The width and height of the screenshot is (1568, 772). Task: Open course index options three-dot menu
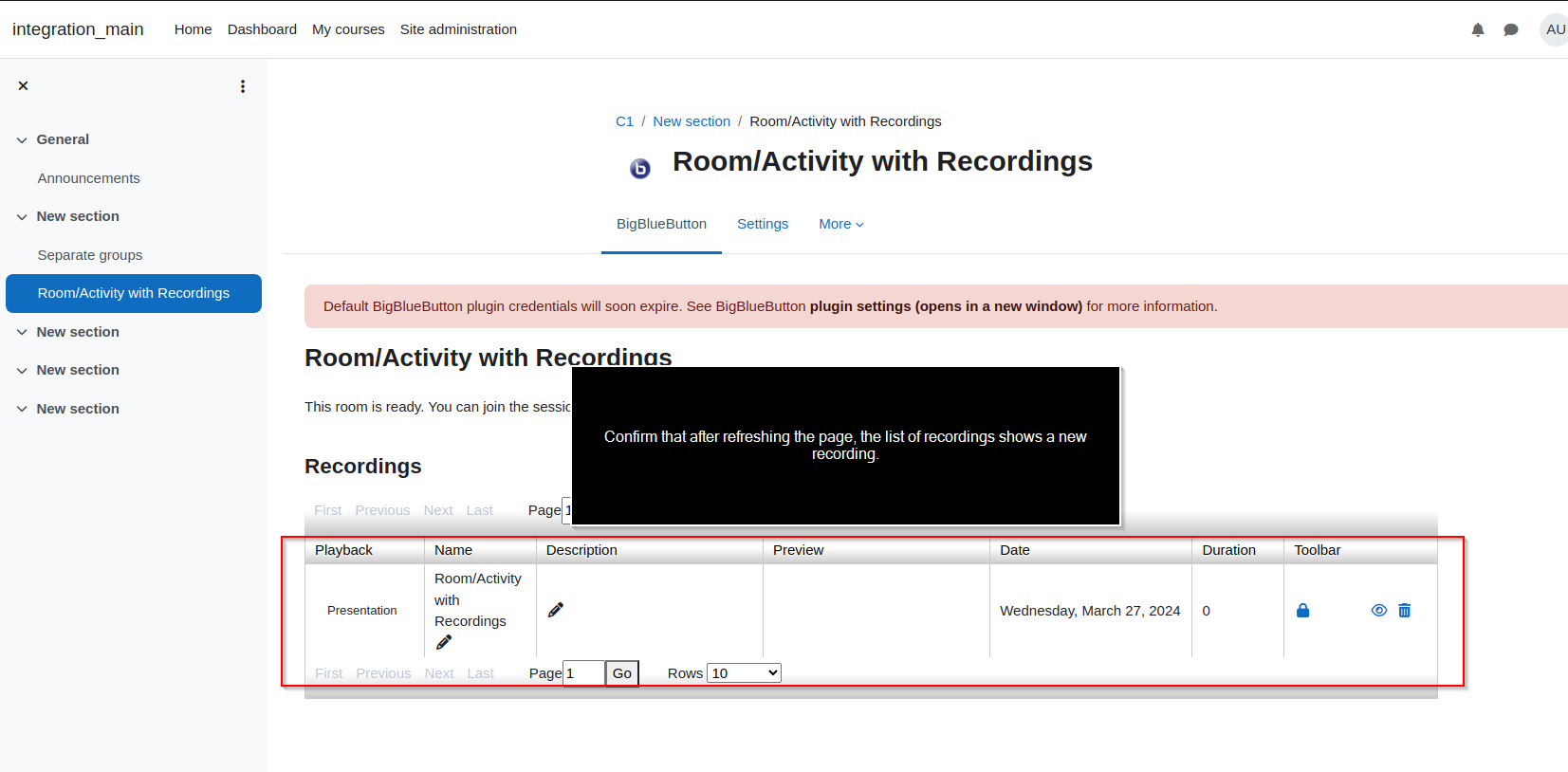tap(243, 86)
